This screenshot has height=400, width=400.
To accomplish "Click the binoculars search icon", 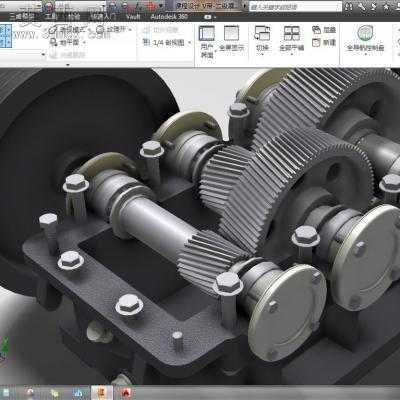I will tap(348, 6).
